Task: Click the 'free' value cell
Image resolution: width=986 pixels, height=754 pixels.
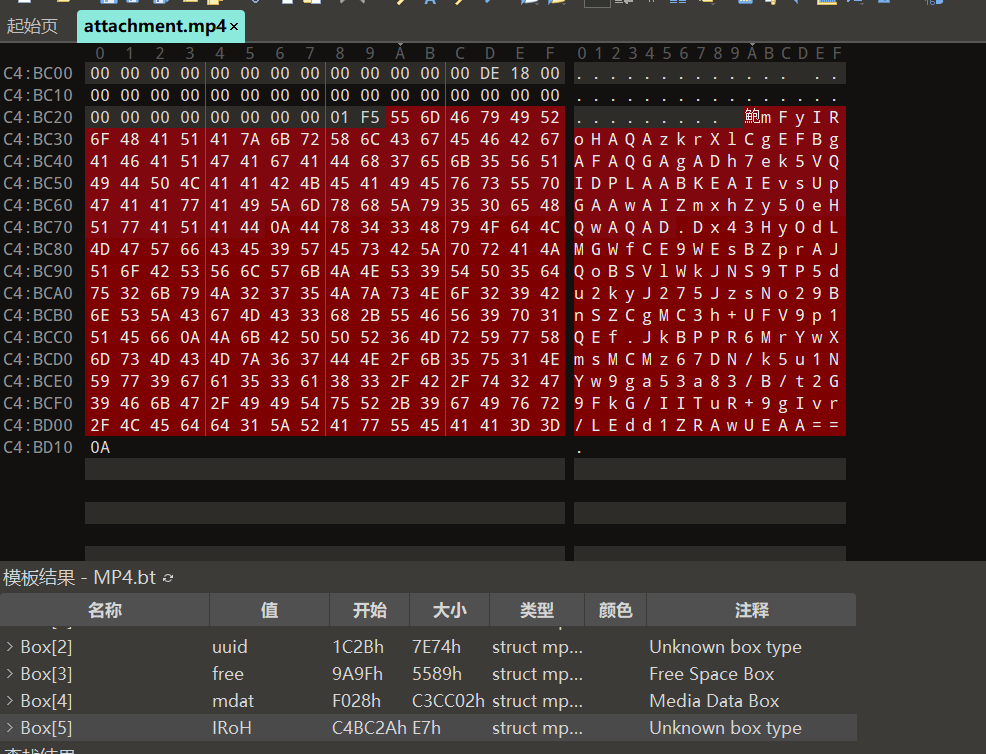Action: [x=228, y=674]
